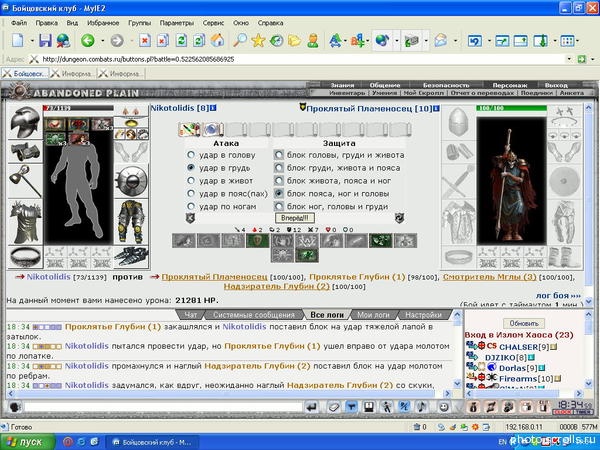
Task: Open the Избранное menu
Action: (x=103, y=23)
